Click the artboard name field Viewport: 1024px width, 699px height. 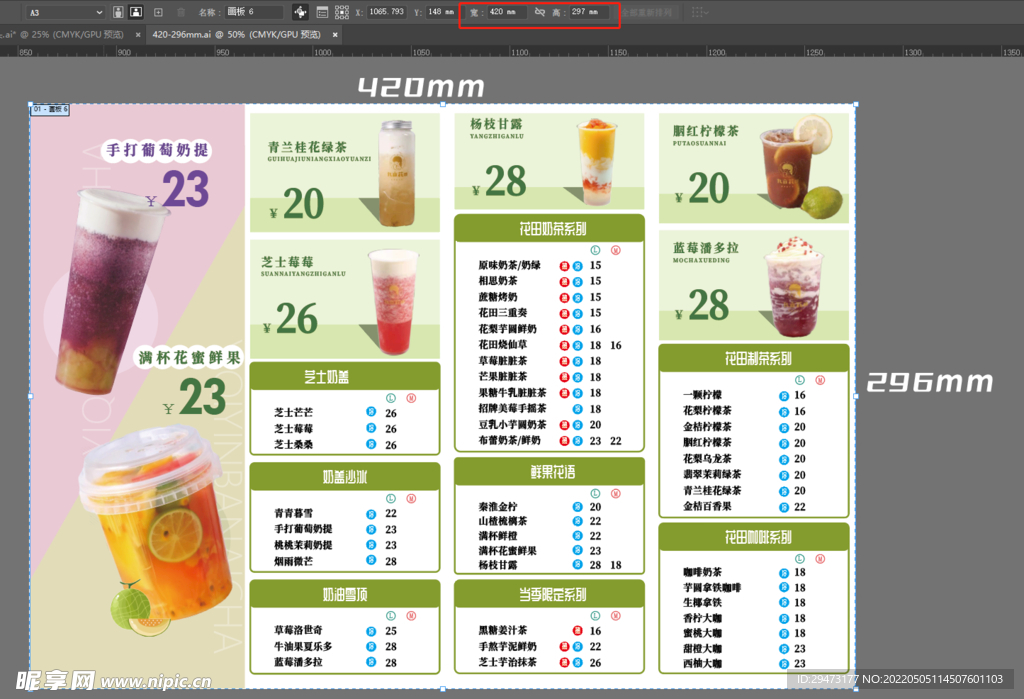255,12
